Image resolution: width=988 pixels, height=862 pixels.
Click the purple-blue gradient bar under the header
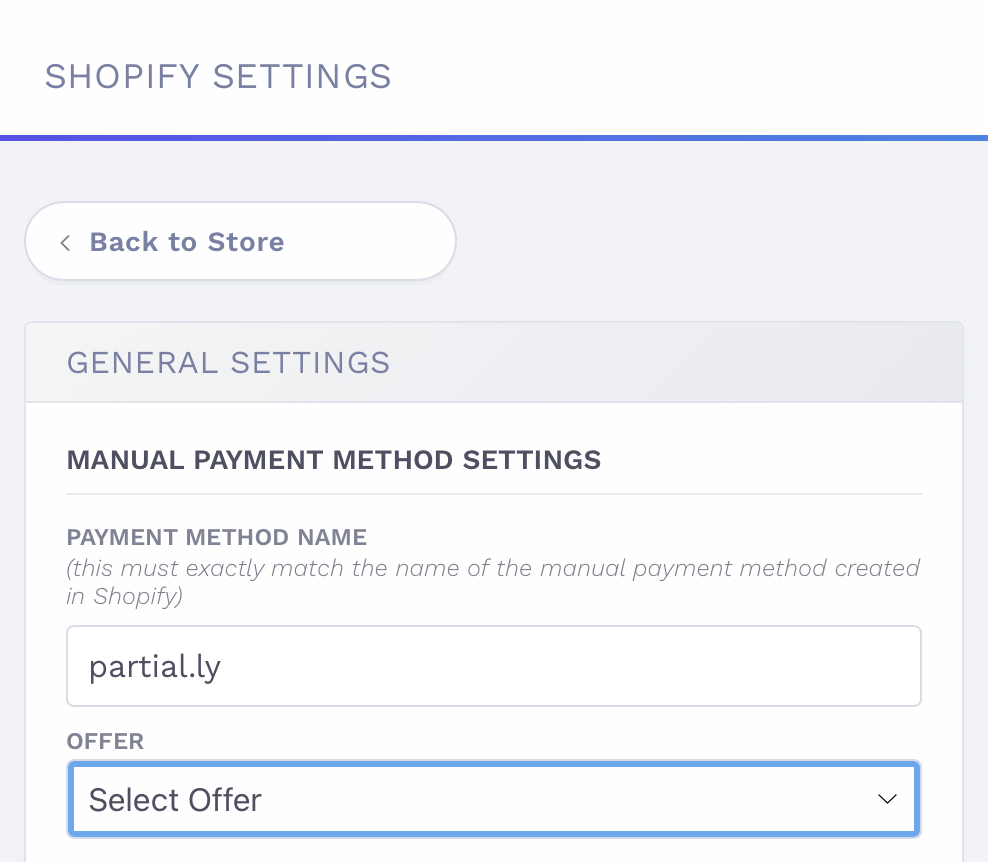(x=494, y=137)
